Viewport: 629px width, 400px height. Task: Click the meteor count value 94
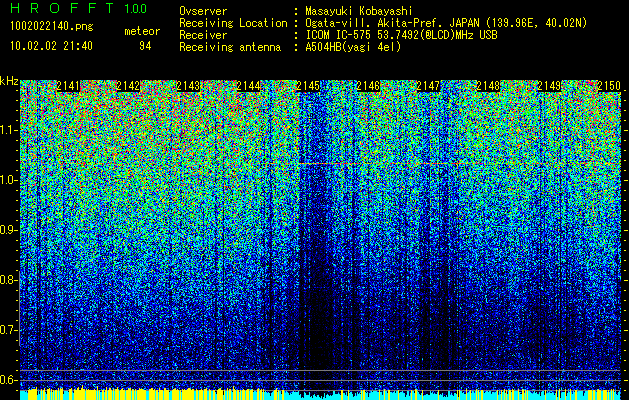point(145,46)
